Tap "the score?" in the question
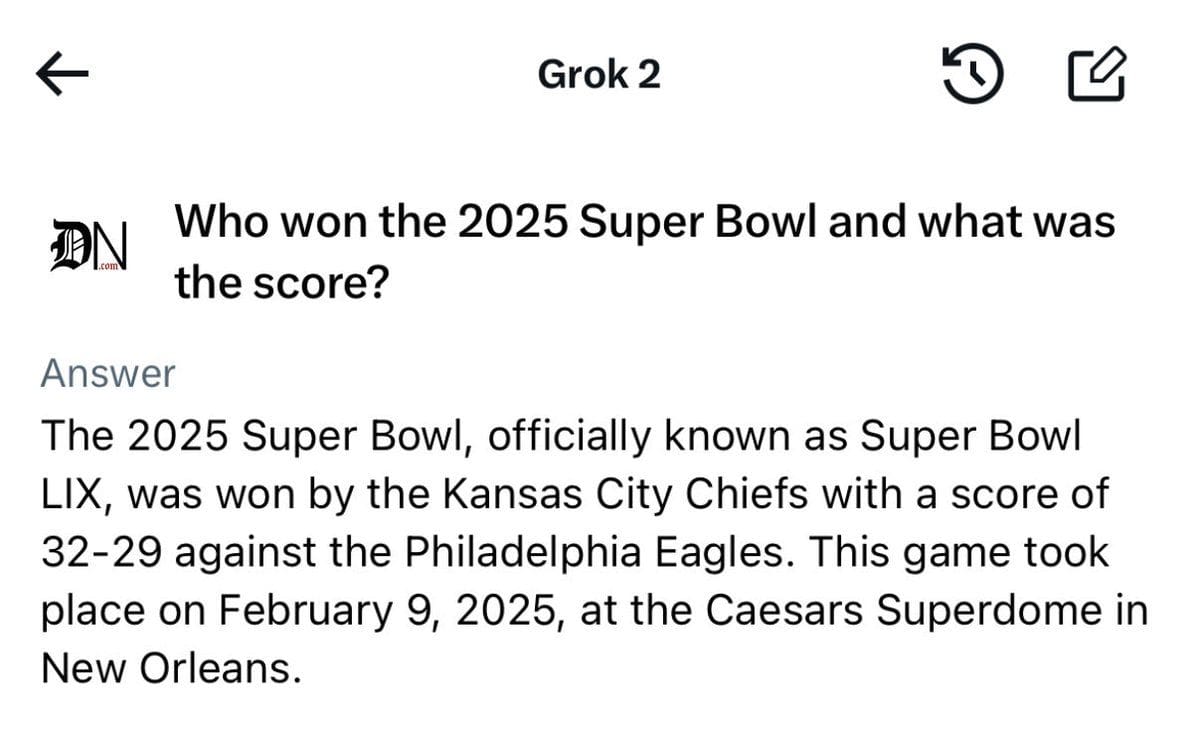The height and width of the screenshot is (738, 1199). [x=282, y=283]
